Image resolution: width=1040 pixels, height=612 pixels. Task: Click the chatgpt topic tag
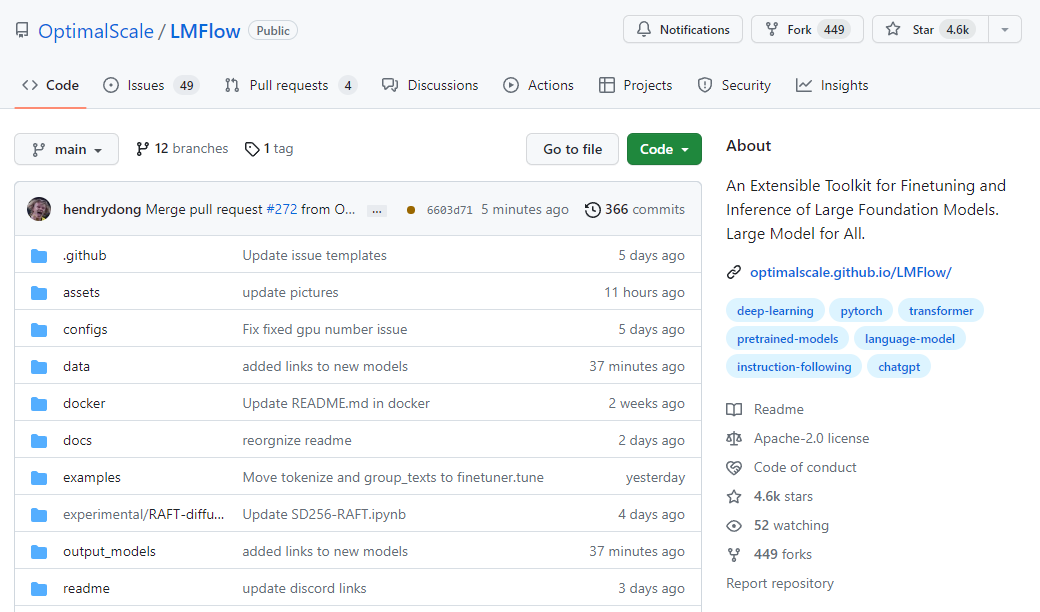point(899,366)
